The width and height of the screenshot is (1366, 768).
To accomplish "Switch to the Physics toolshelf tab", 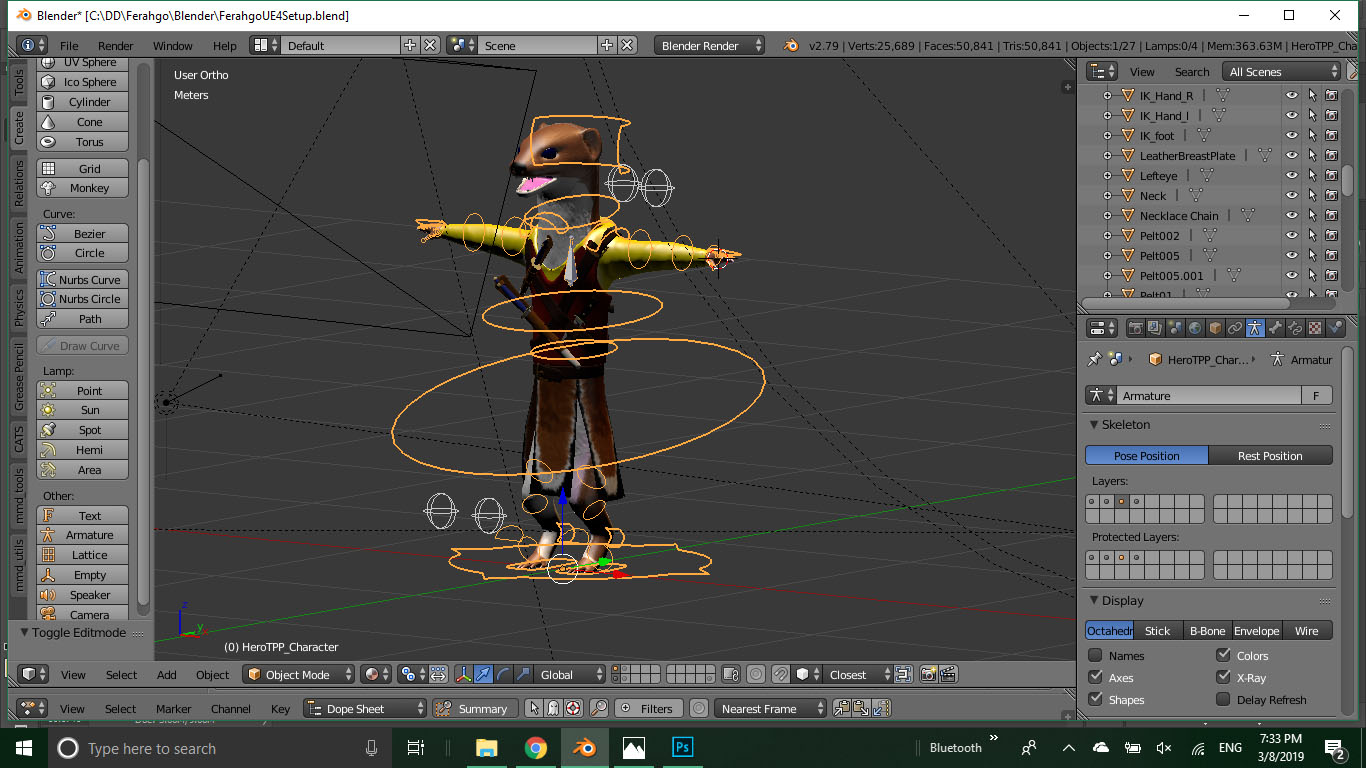I will tap(19, 308).
